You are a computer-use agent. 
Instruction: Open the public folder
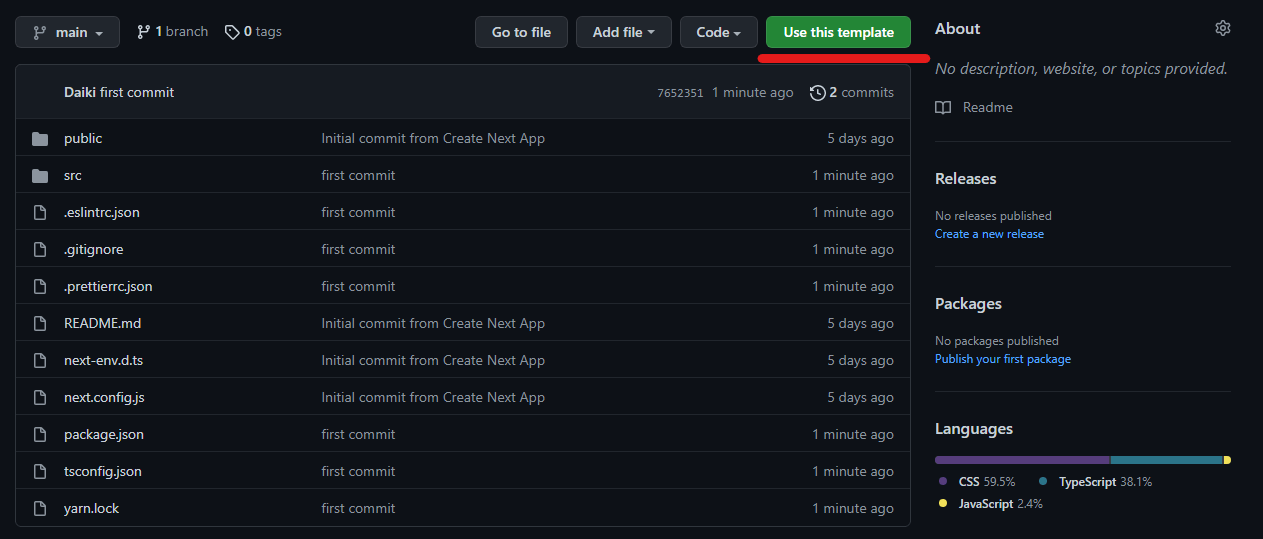pyautogui.click(x=83, y=138)
